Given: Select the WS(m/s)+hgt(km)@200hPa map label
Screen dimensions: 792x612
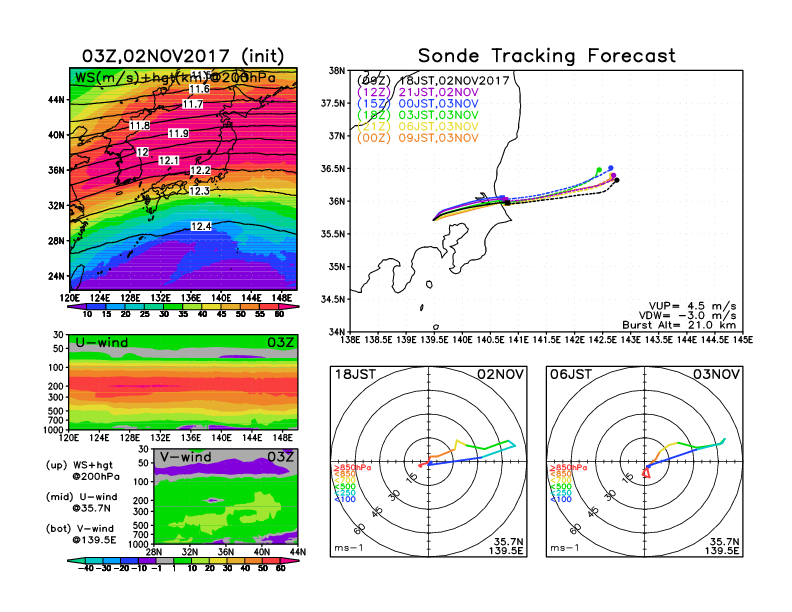Looking at the screenshot, I should coord(175,78).
